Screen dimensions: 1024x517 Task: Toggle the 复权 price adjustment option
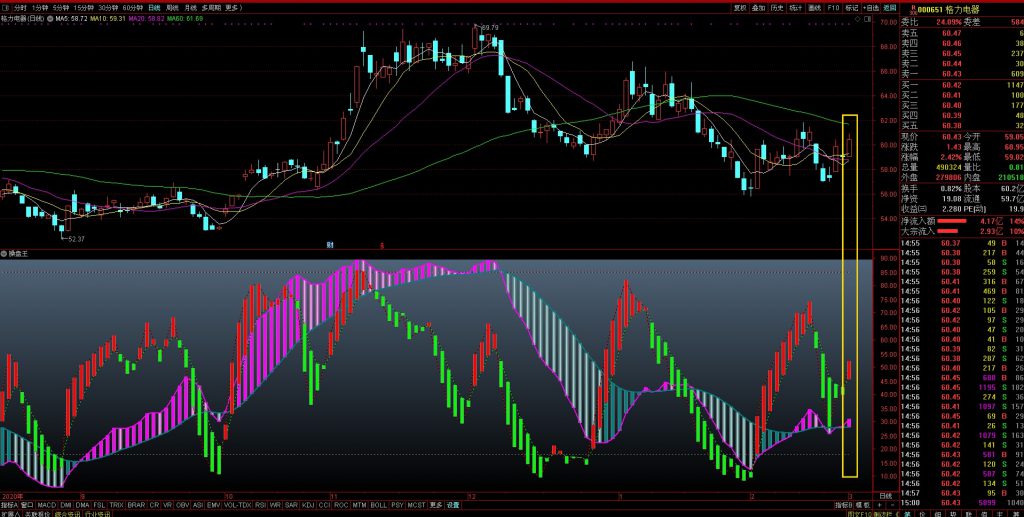point(740,7)
